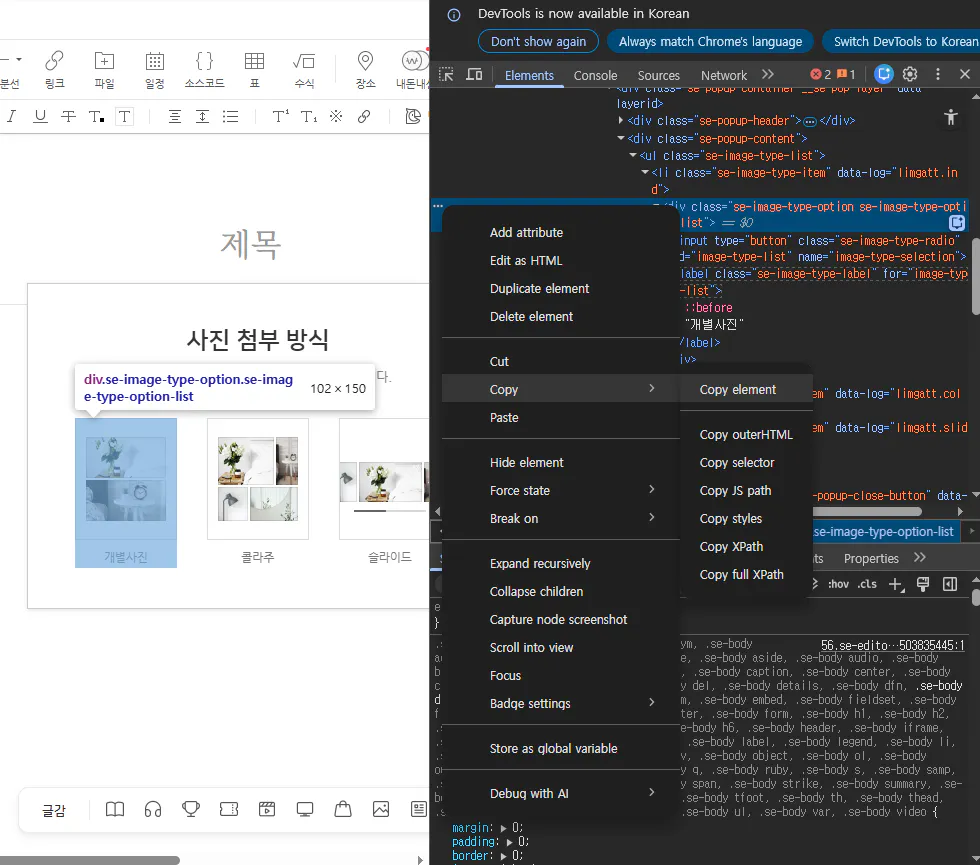The image size is (980, 865).
Task: Apply underline text formatting
Action: click(x=40, y=117)
